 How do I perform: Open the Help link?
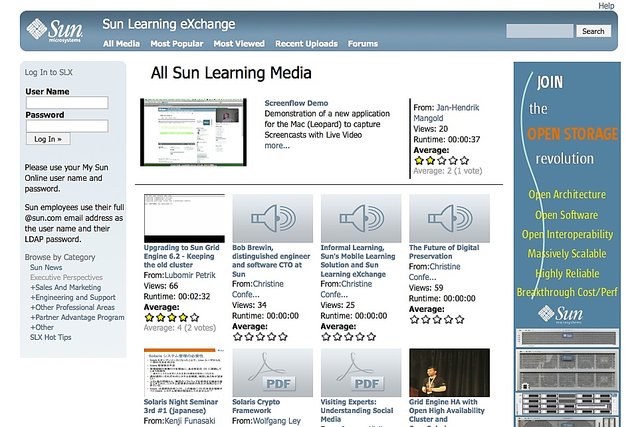(x=606, y=6)
